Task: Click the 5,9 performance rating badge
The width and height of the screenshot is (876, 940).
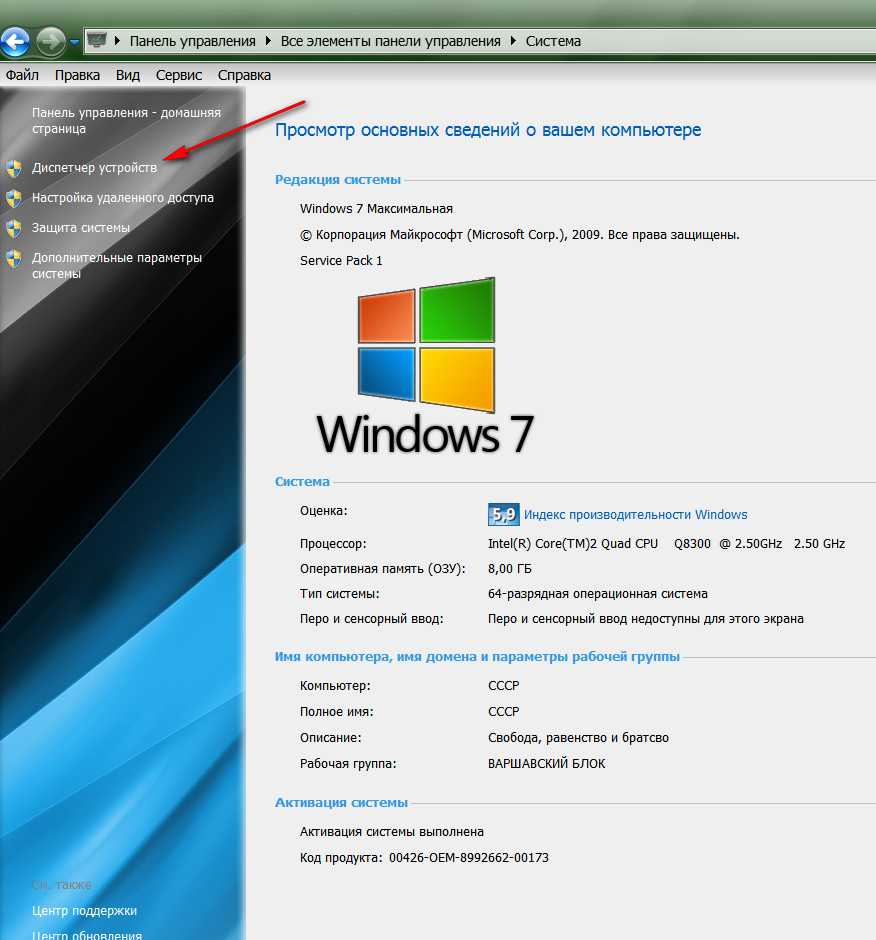Action: [x=503, y=515]
